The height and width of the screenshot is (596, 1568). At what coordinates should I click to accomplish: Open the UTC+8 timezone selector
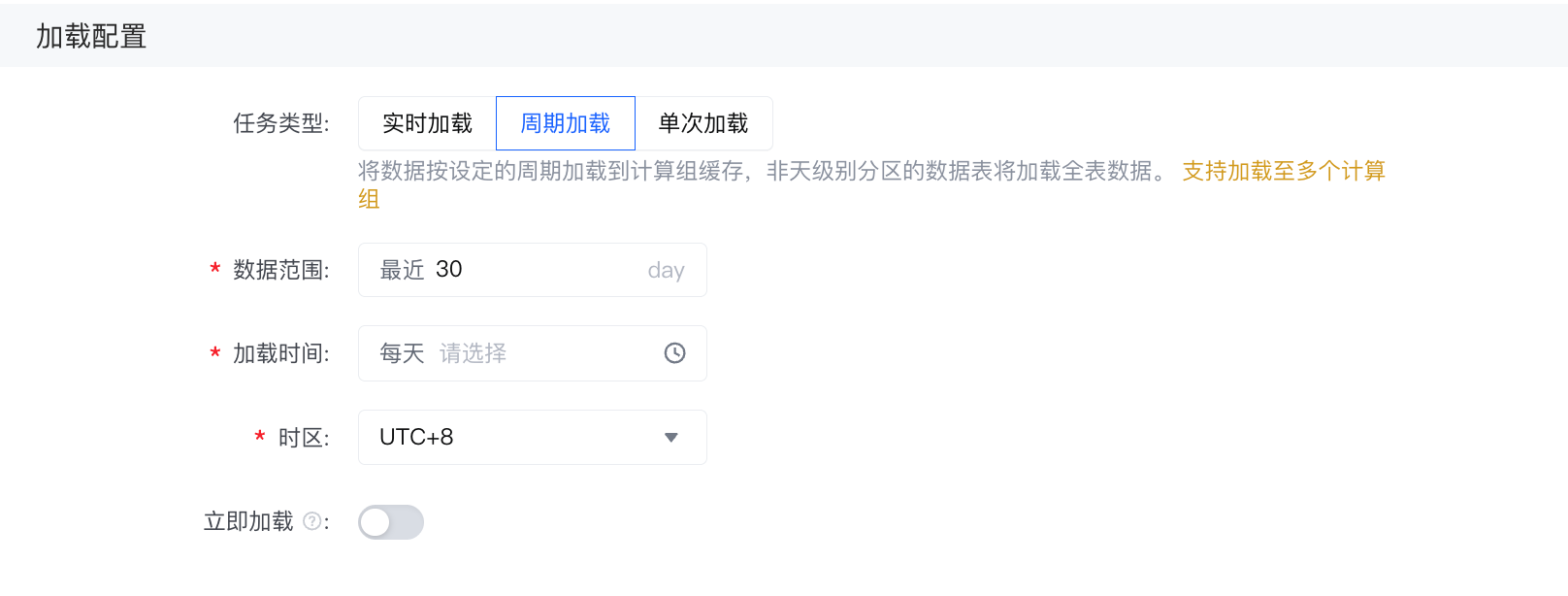pos(514,438)
